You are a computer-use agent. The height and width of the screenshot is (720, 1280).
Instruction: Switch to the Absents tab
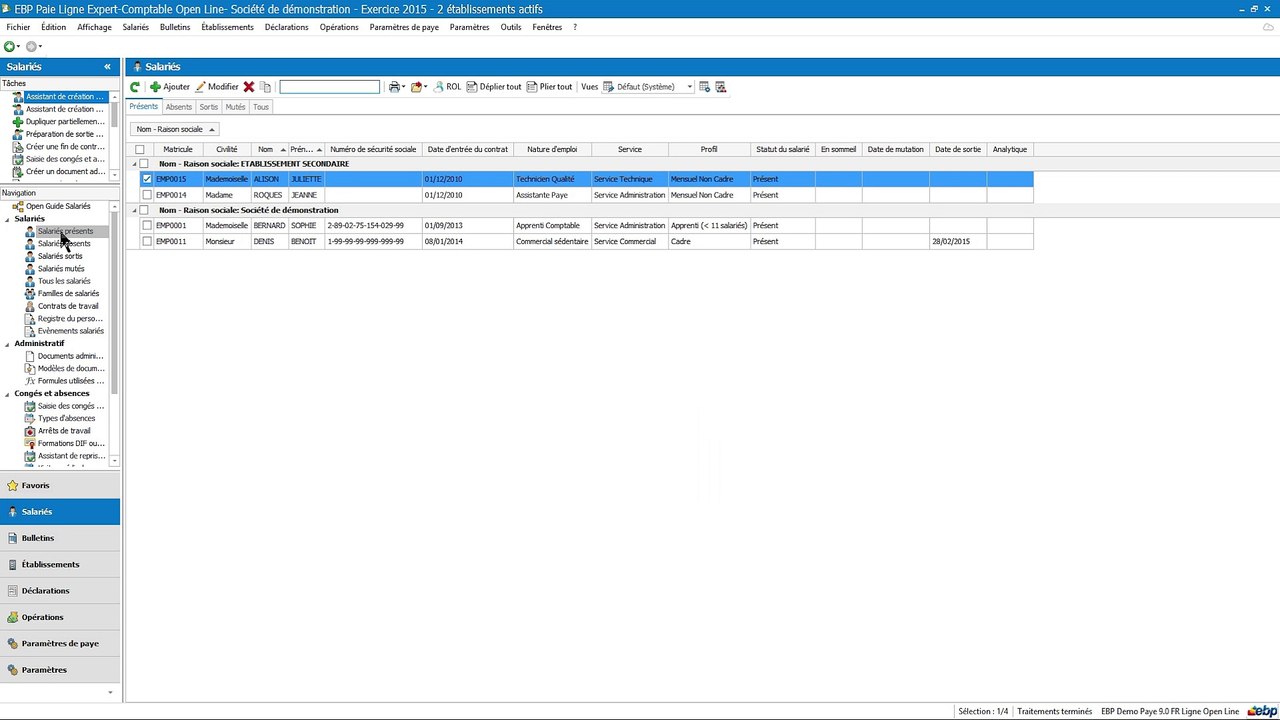coord(179,107)
